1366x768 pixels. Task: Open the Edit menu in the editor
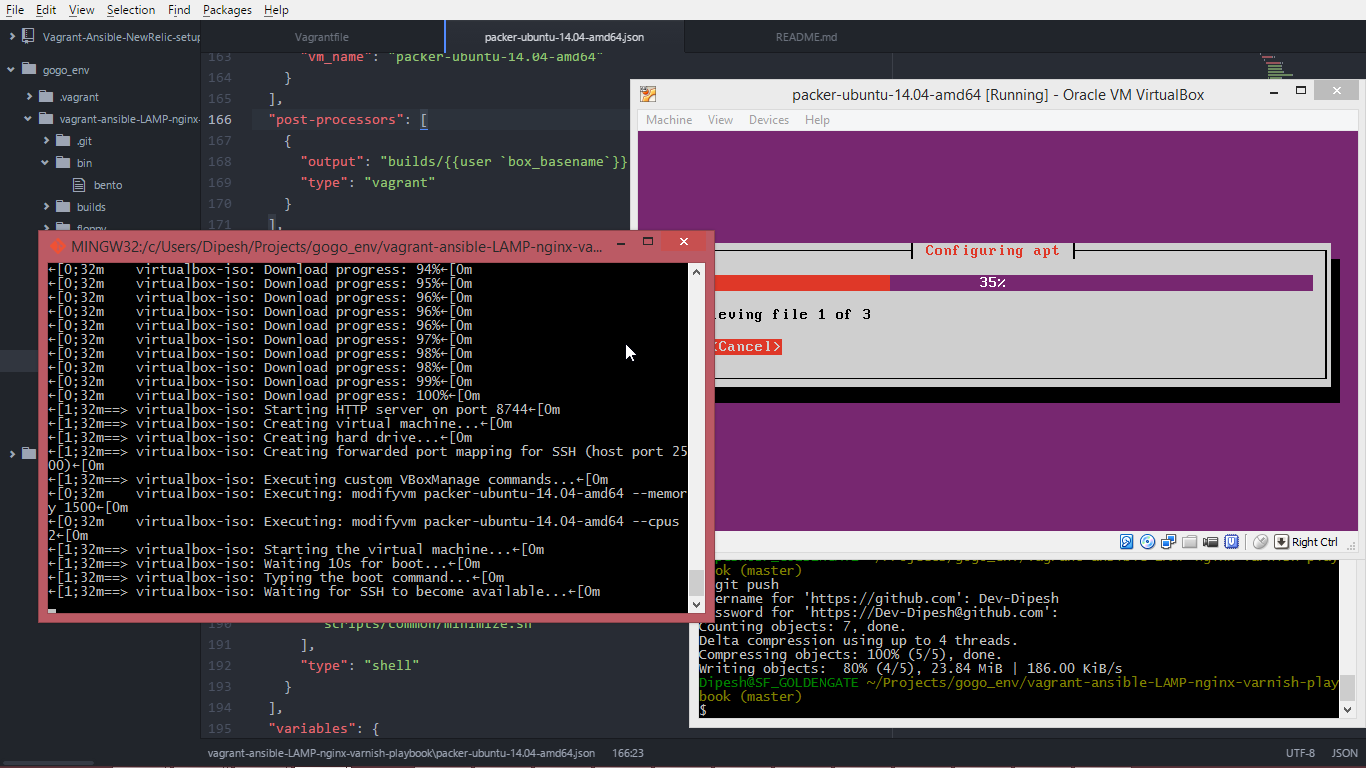[46, 10]
